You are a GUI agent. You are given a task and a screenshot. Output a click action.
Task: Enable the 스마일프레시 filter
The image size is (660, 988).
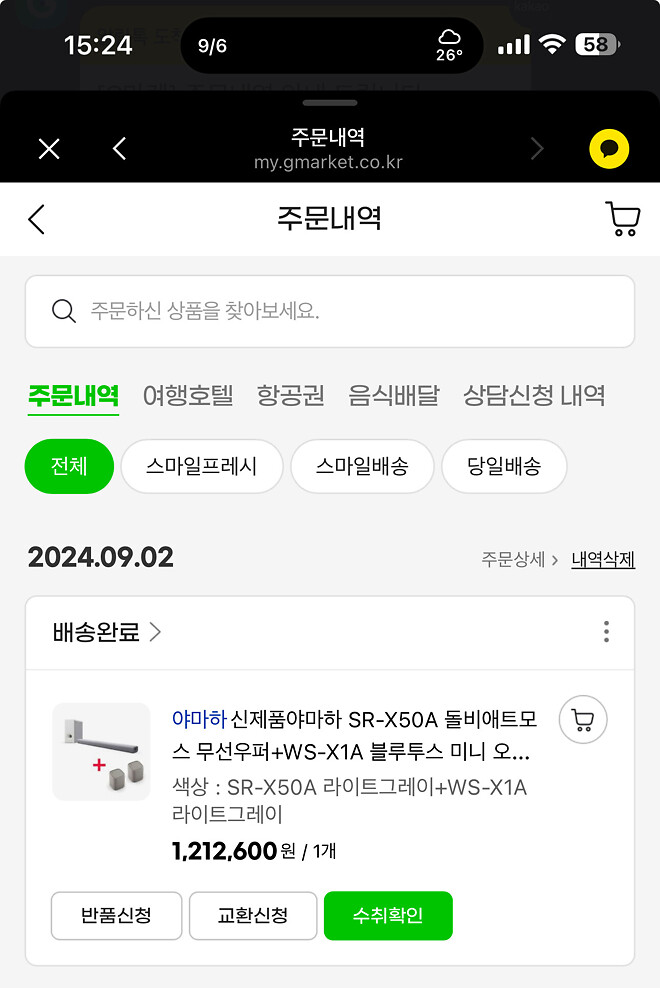point(201,467)
